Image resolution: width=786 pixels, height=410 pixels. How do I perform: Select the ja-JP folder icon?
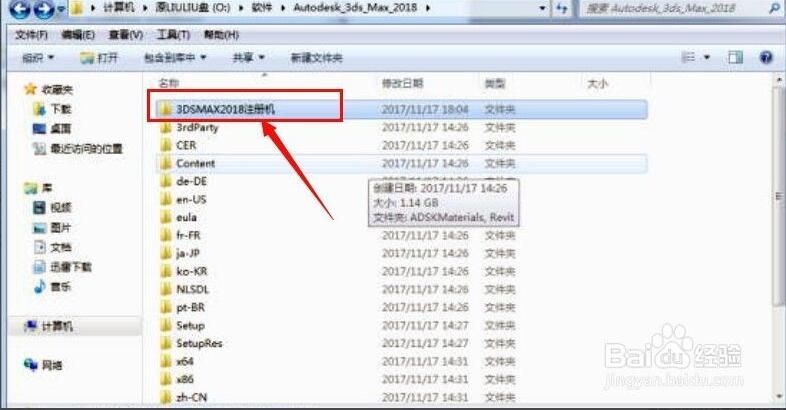166,254
